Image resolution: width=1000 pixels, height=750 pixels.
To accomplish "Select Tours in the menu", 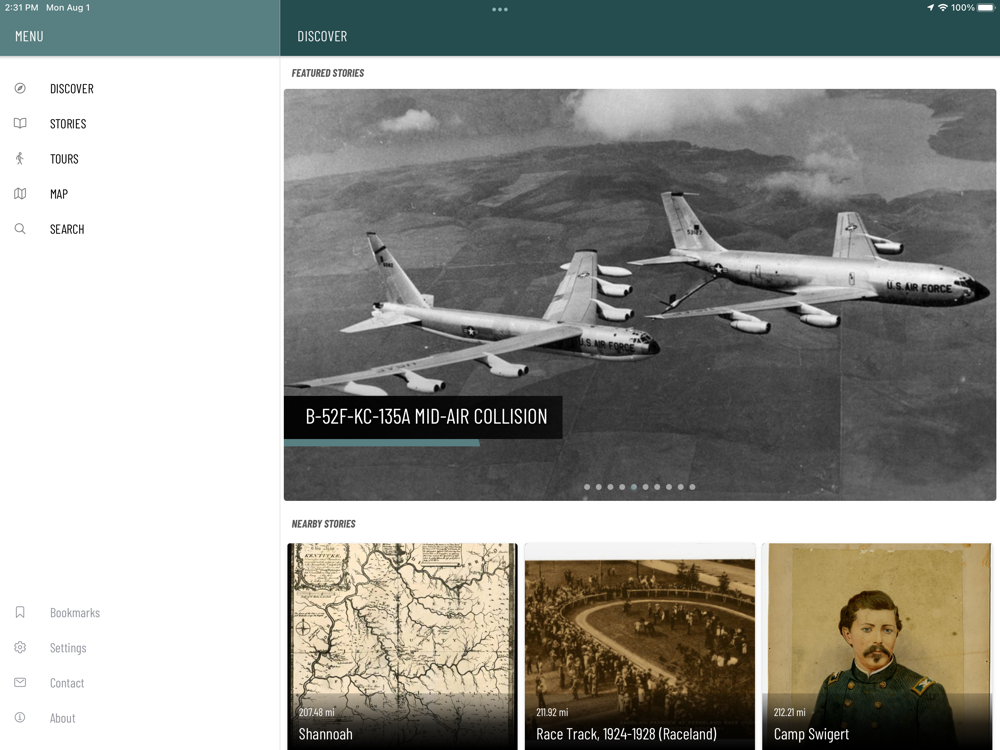I will pyautogui.click(x=64, y=159).
